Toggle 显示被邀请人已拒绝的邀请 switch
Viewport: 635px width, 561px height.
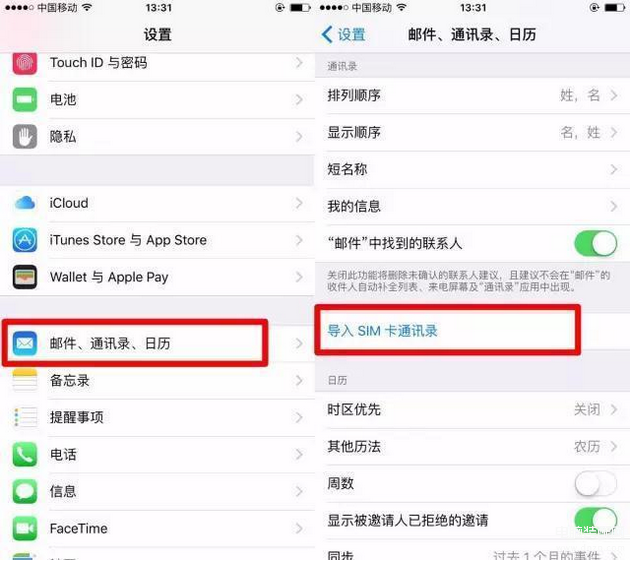tap(595, 520)
